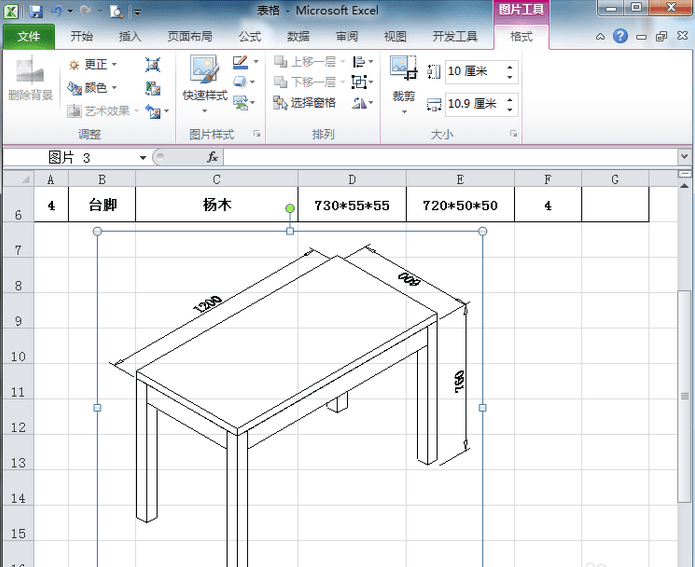Open the Selection Pane (选择窗格)

[305, 103]
